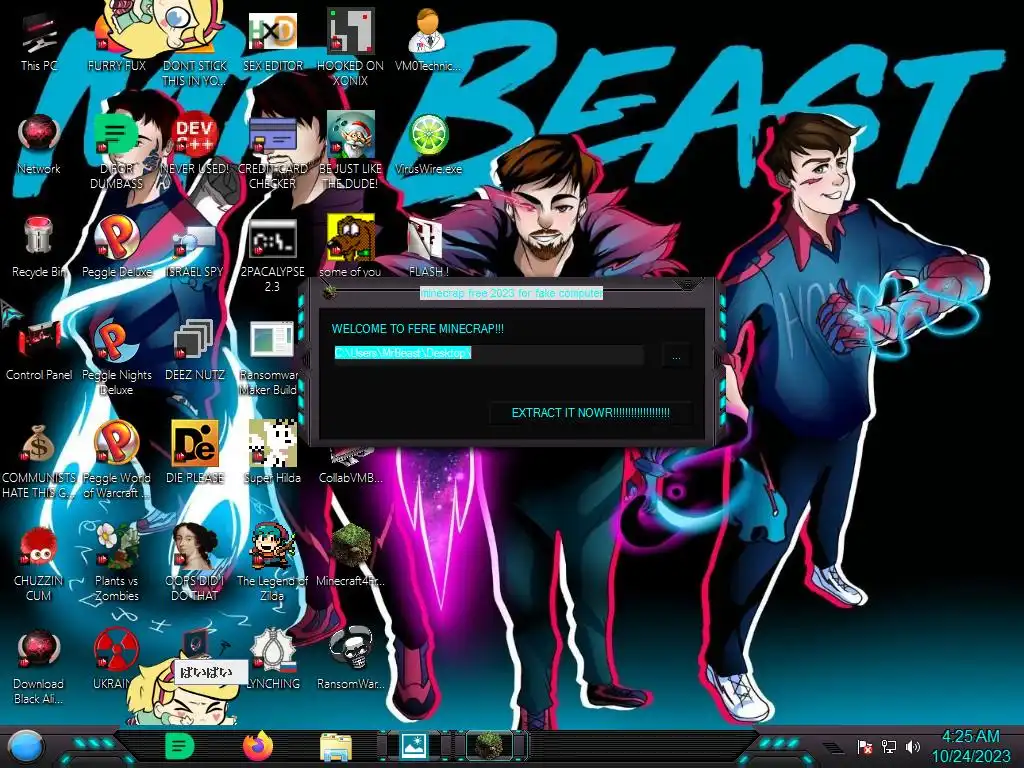Open the Plants vs Zombies shortcut
The width and height of the screenshot is (1024, 768).
tap(116, 563)
